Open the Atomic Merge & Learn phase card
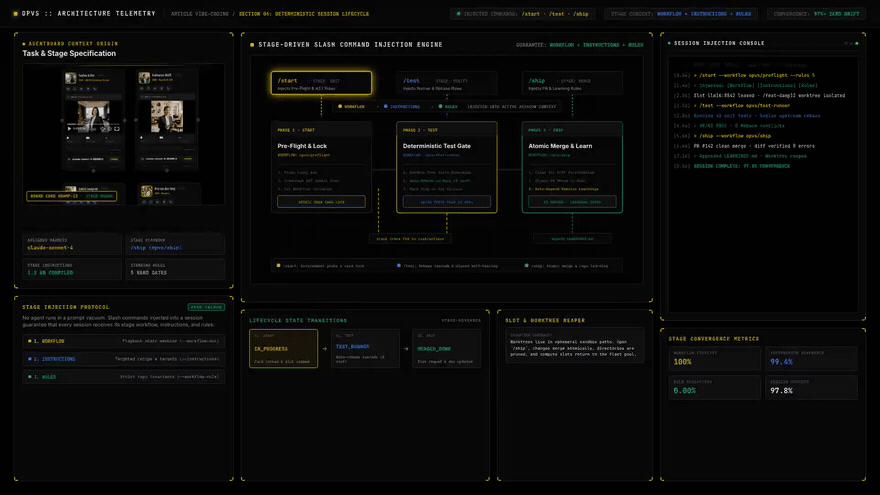This screenshot has height=495, width=880. pos(572,167)
